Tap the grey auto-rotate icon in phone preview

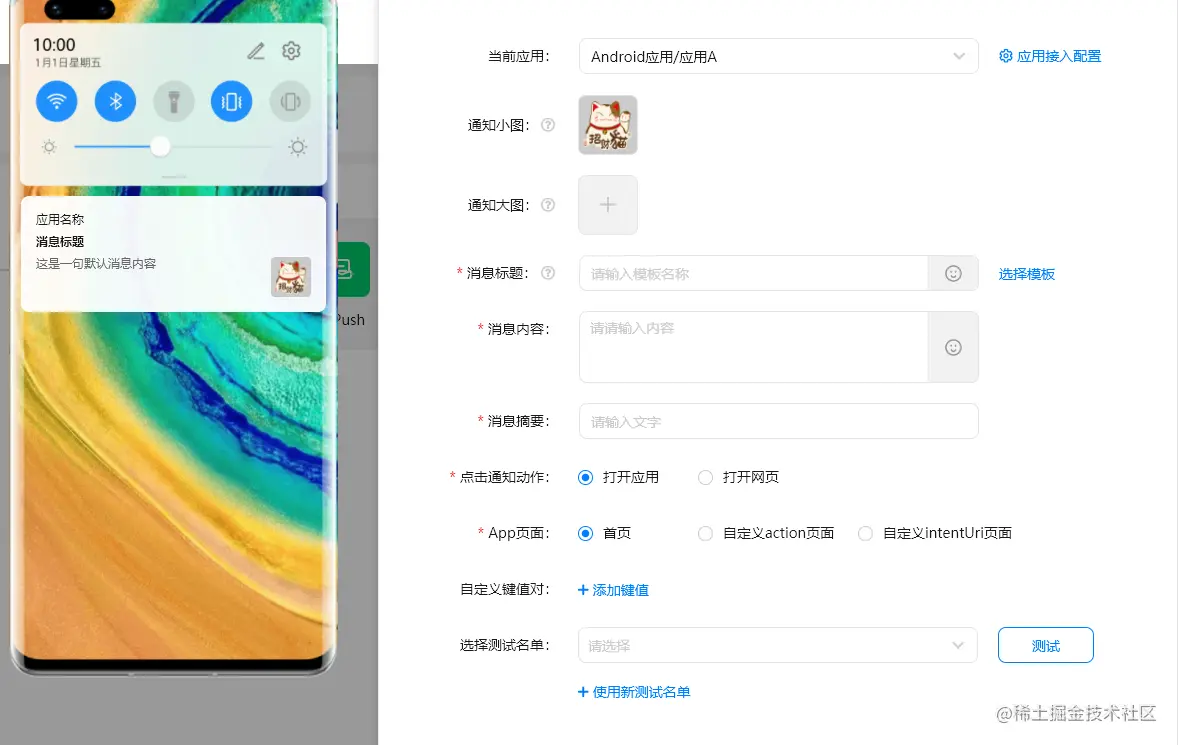coord(290,101)
